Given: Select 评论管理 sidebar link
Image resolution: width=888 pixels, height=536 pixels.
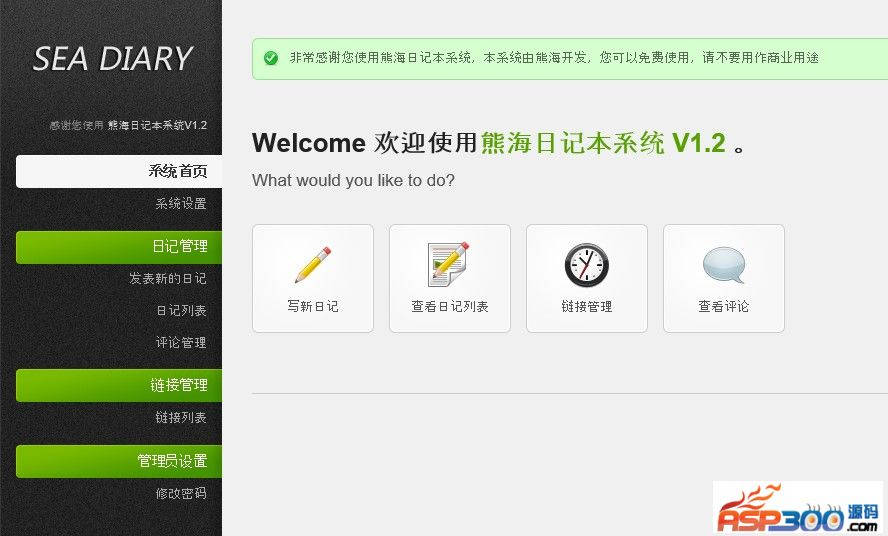Looking at the screenshot, I should [x=181, y=342].
